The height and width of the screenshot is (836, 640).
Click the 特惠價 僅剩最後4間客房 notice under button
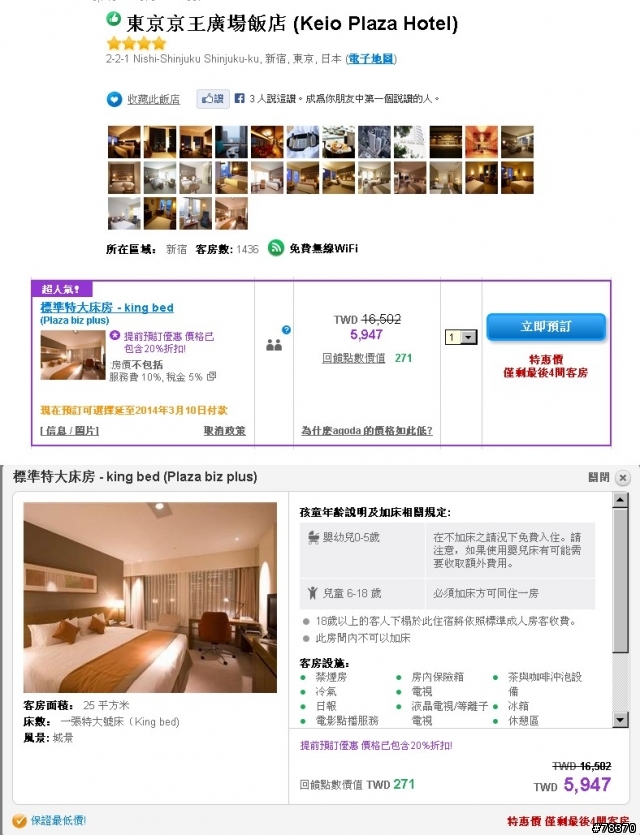(x=546, y=366)
